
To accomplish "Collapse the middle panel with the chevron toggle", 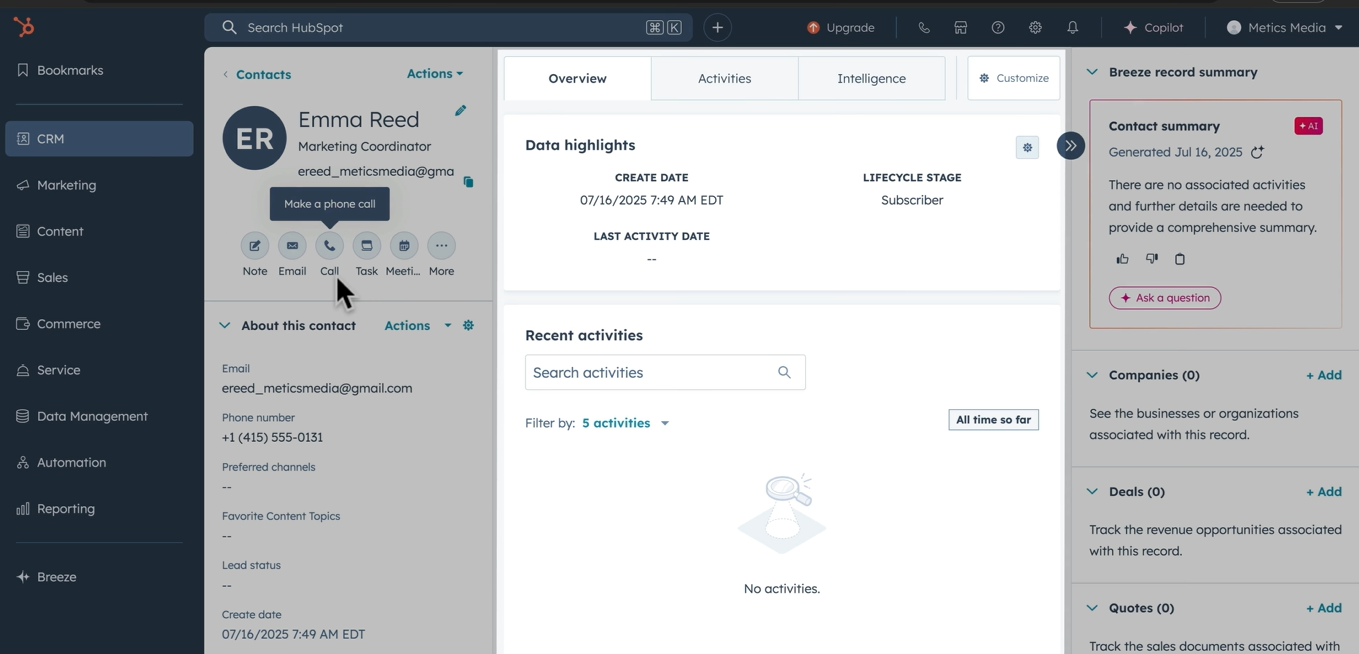I will click(x=1070, y=146).
